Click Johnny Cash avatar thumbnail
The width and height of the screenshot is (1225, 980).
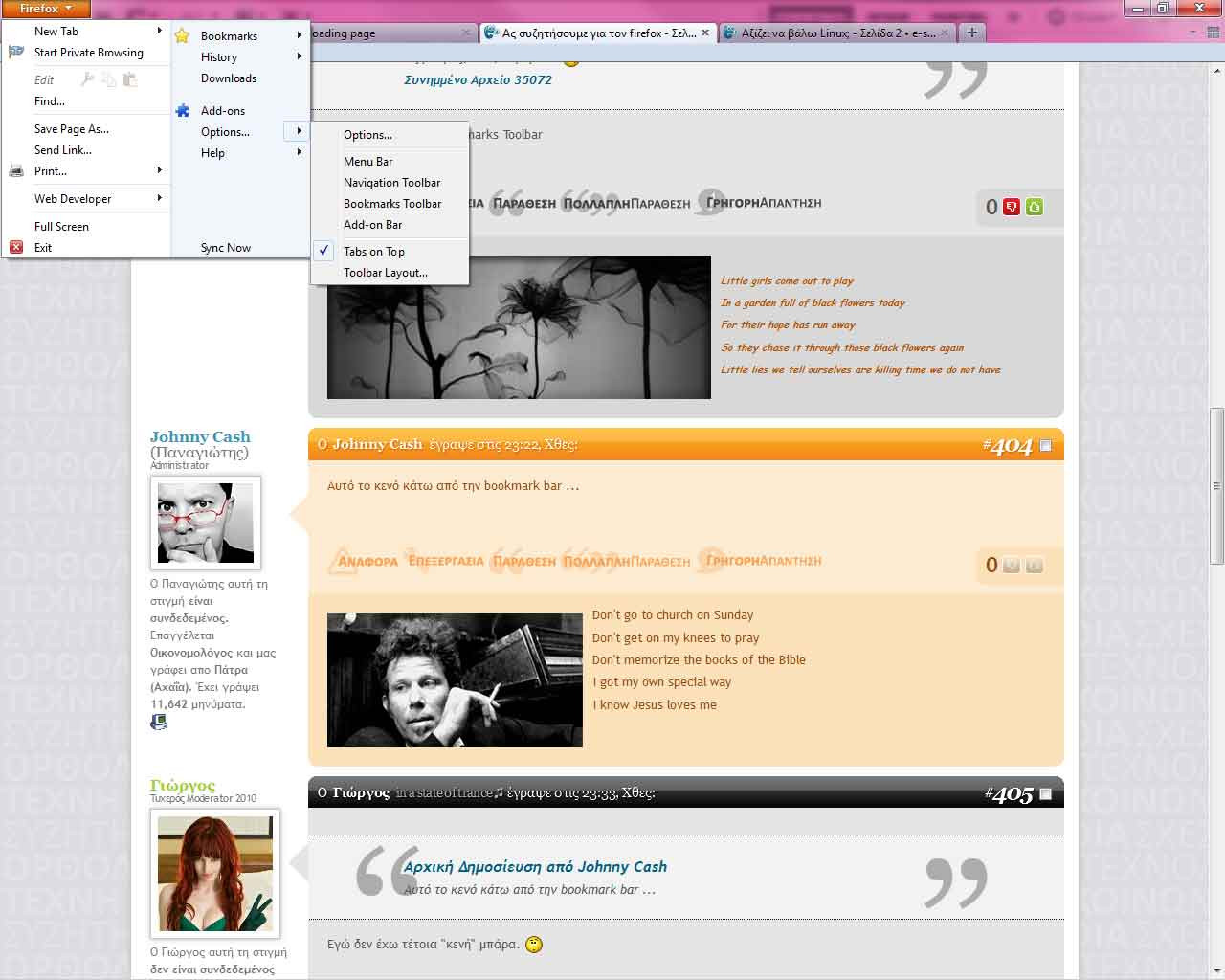tap(206, 523)
